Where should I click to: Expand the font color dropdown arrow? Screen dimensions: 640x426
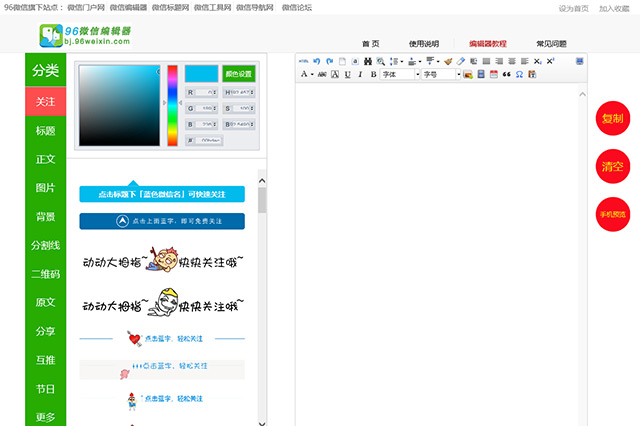(312, 74)
